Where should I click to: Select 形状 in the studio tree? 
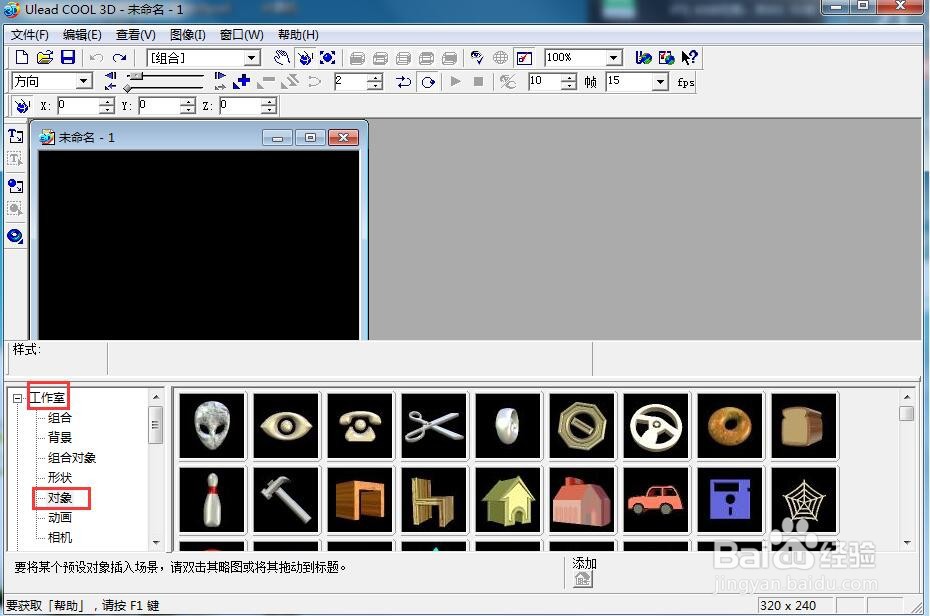click(60, 477)
